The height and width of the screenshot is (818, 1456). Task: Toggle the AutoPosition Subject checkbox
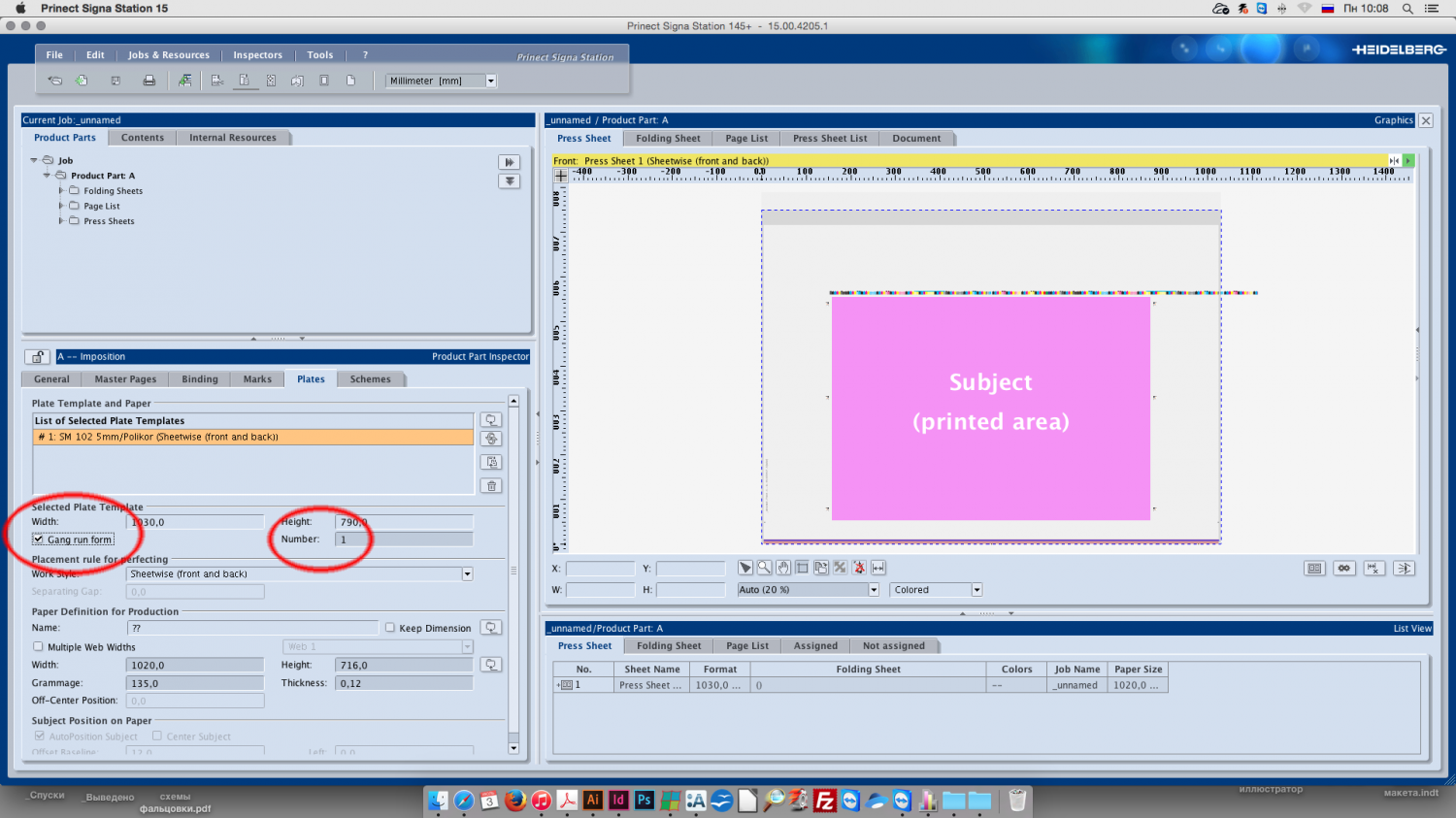pos(39,736)
